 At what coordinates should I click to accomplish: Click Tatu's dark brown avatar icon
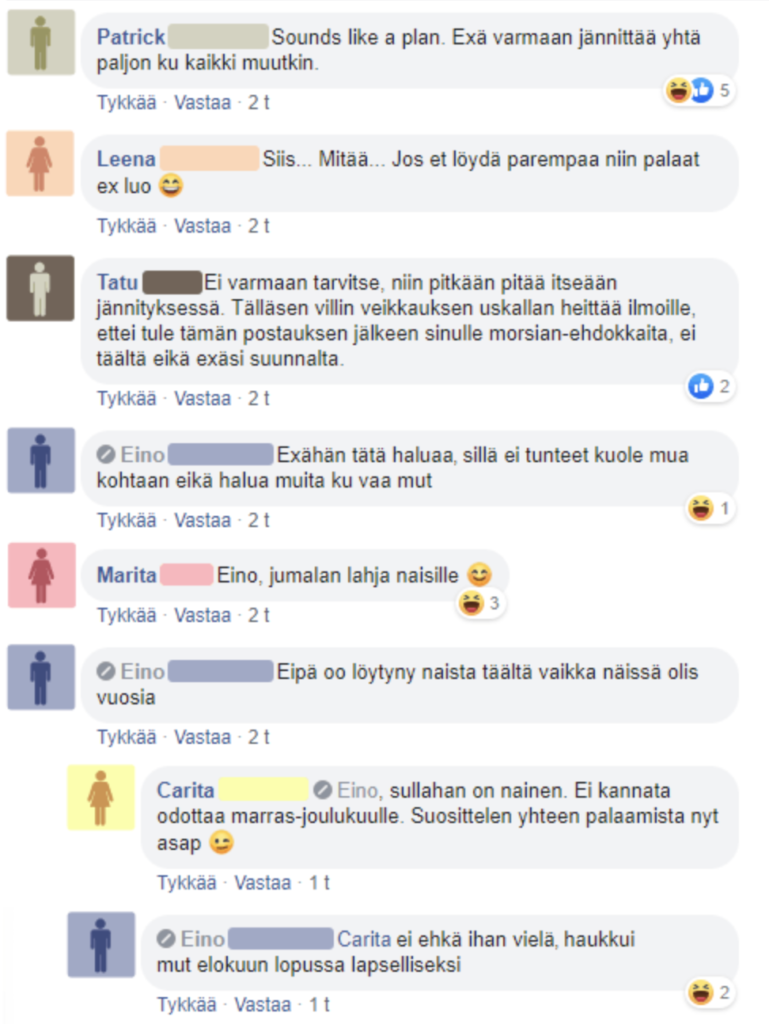(x=40, y=288)
